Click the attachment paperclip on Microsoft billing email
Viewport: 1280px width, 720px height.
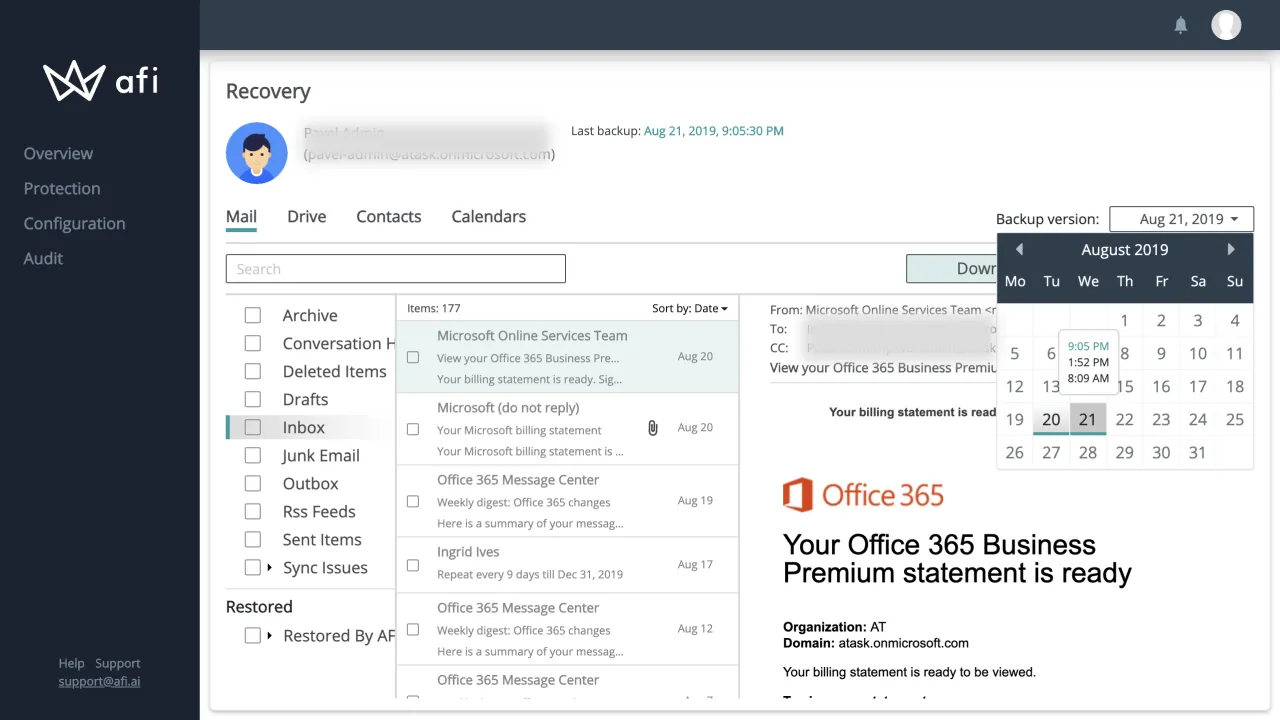point(653,428)
